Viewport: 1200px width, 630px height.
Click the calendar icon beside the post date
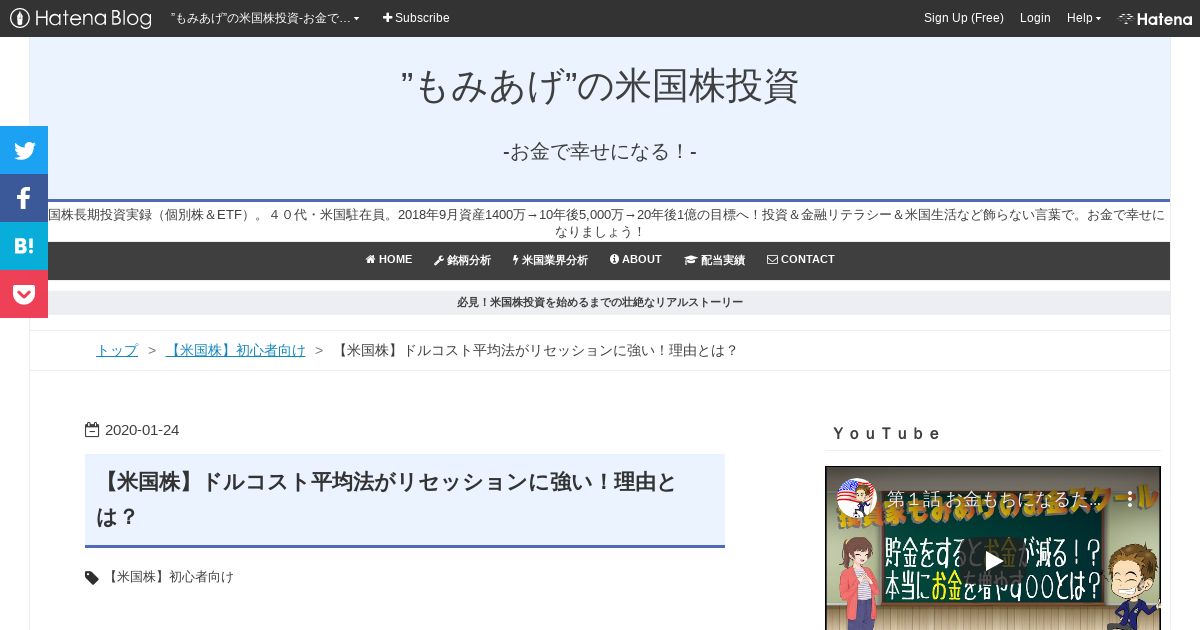[92, 430]
